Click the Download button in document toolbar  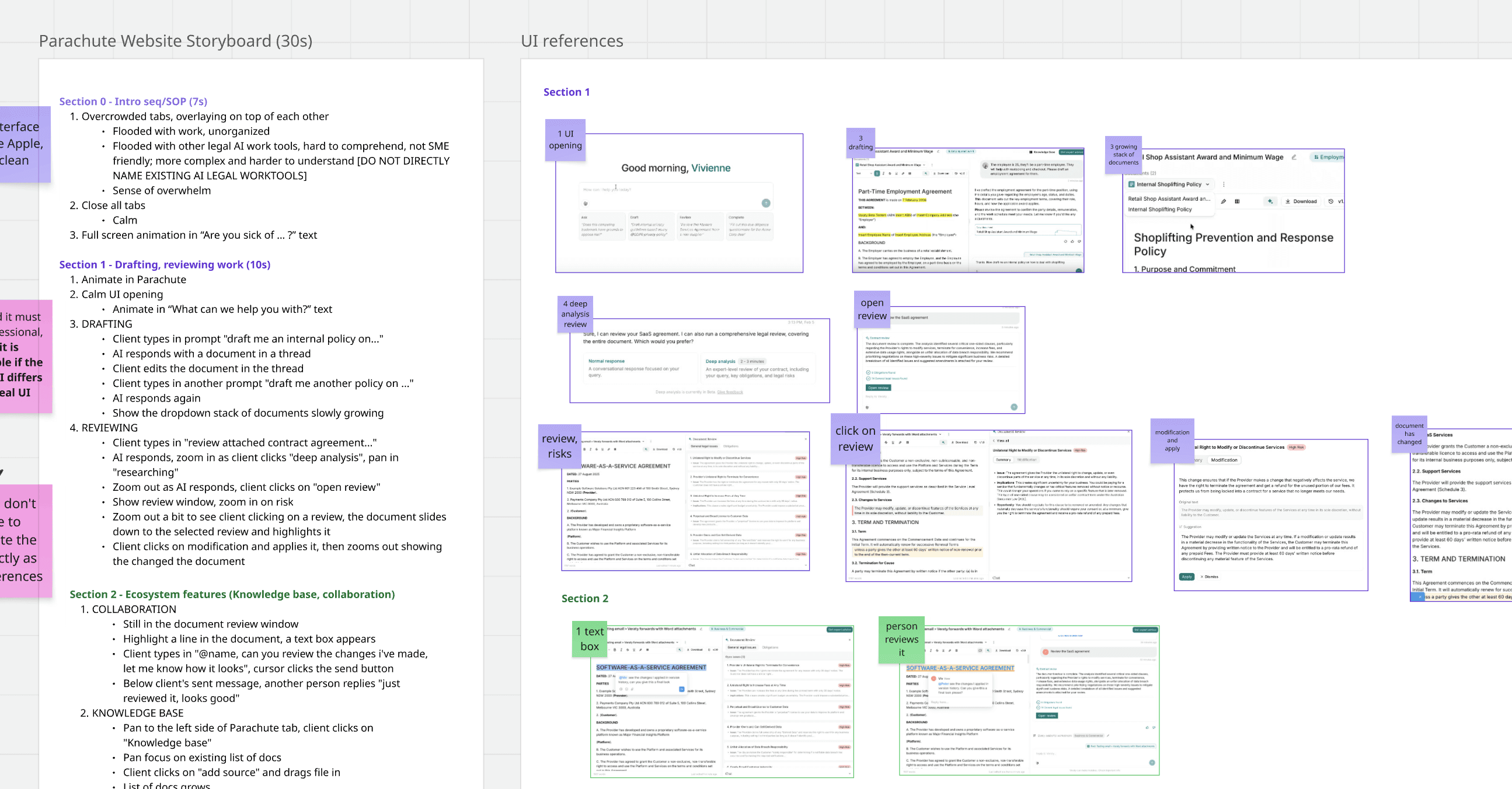(x=1301, y=201)
